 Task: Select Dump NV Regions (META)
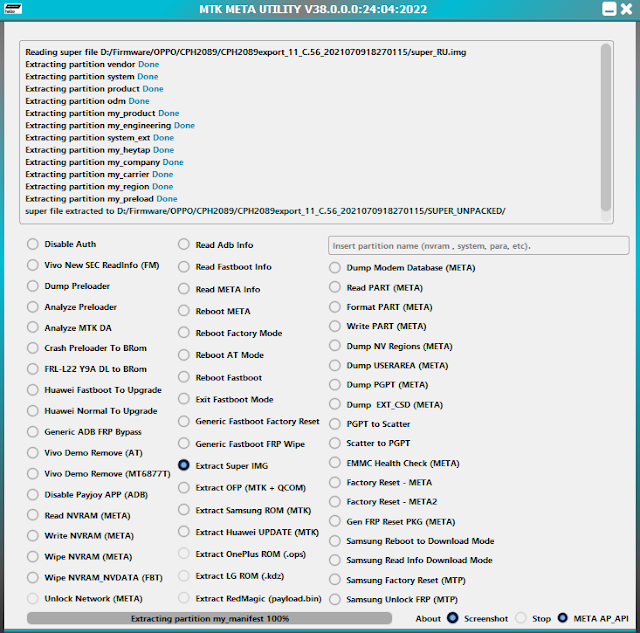tap(335, 346)
